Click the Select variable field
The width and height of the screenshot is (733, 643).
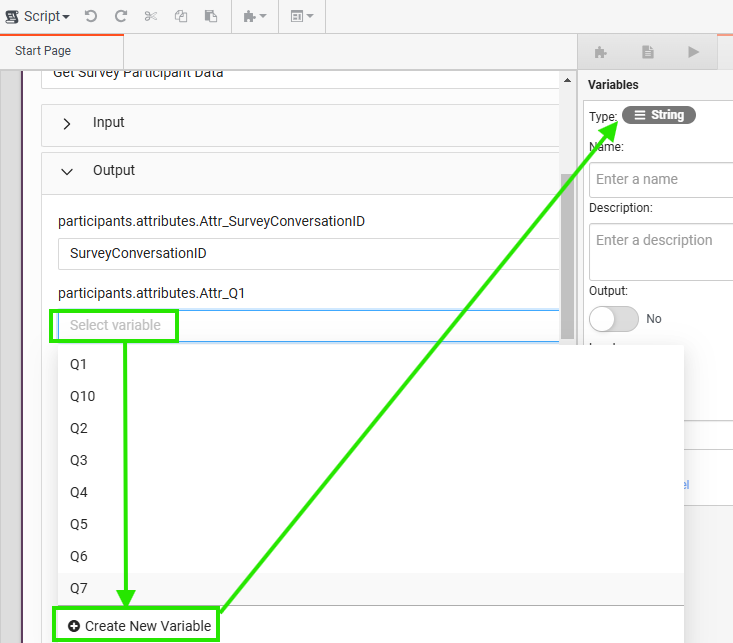309,325
